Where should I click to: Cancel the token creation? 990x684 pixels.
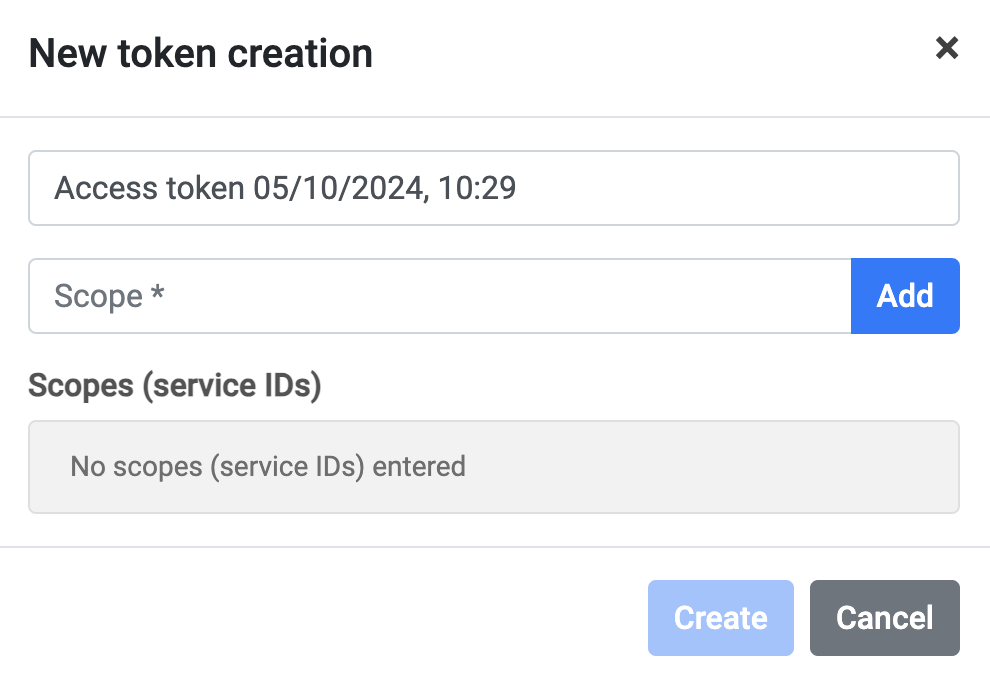click(x=884, y=618)
